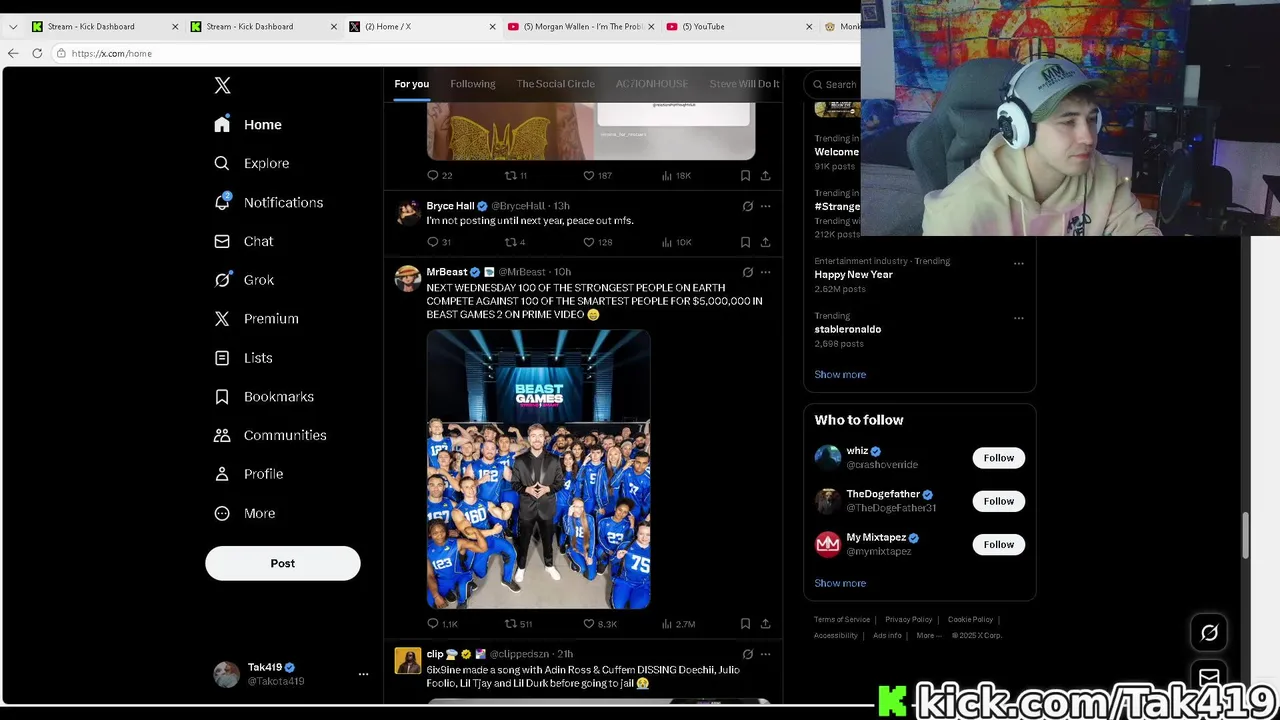Open Grok explain on MrBeast's post
1280x720 pixels.
[747, 272]
